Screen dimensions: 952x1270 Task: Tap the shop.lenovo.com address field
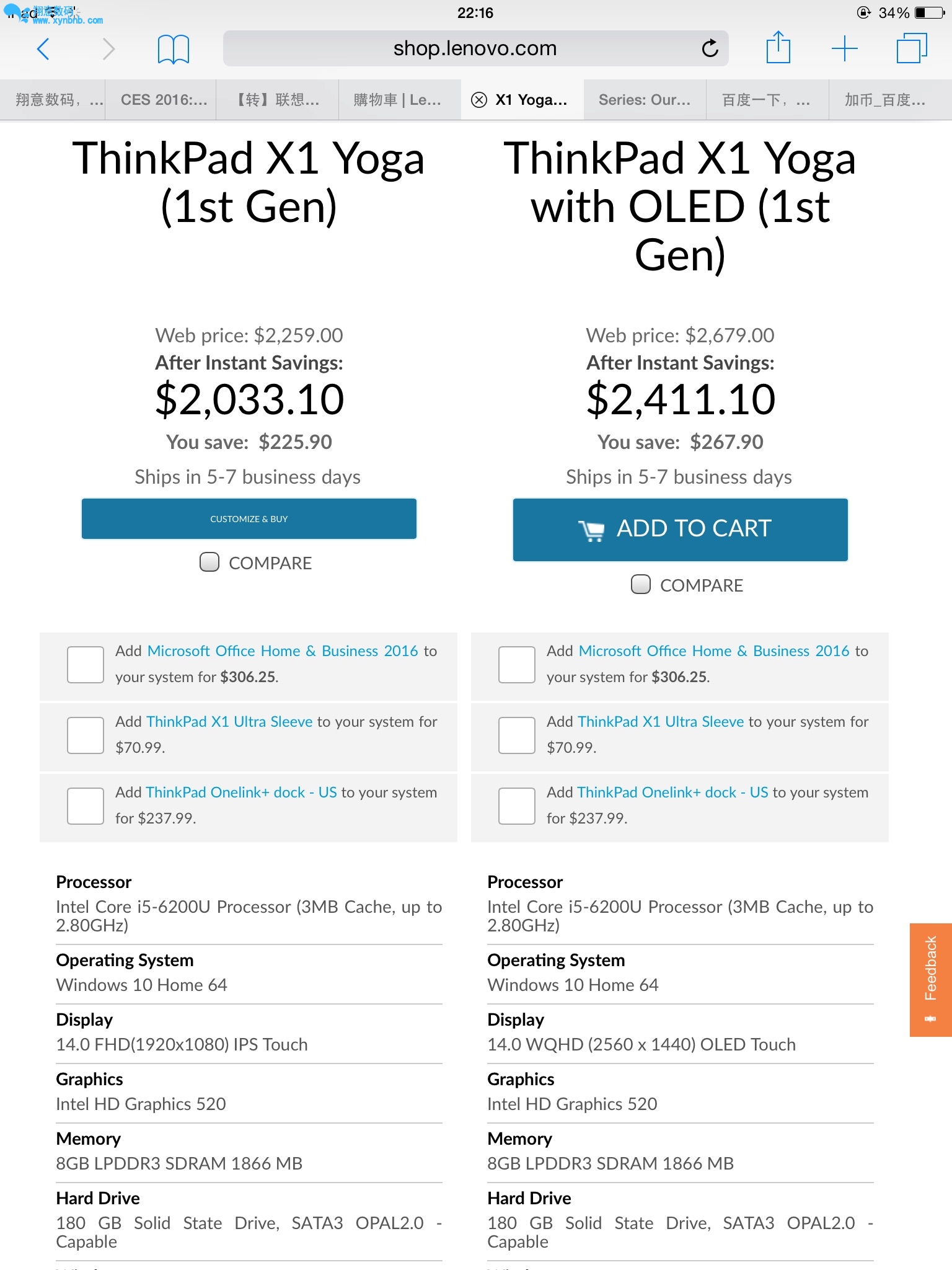coord(475,48)
